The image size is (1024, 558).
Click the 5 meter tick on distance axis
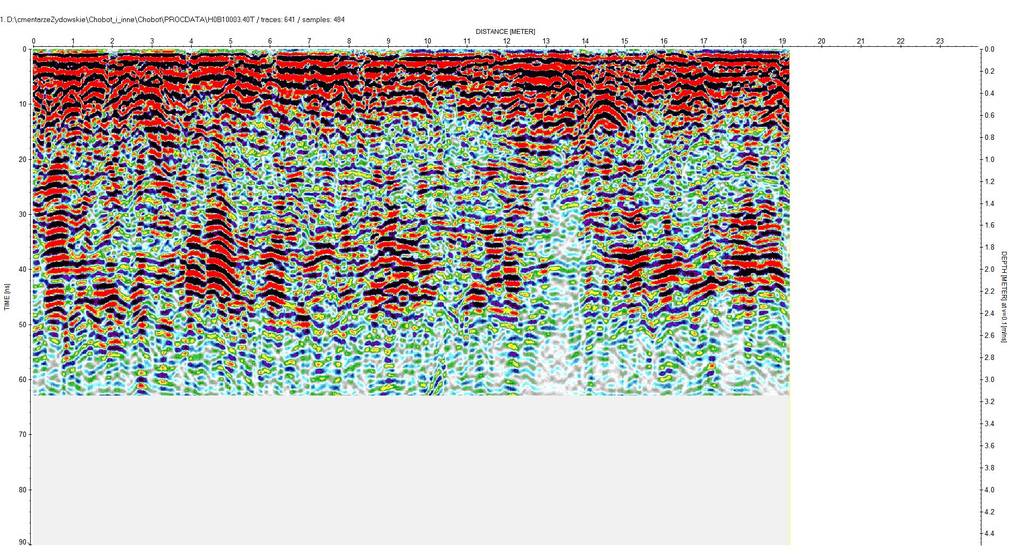point(230,42)
